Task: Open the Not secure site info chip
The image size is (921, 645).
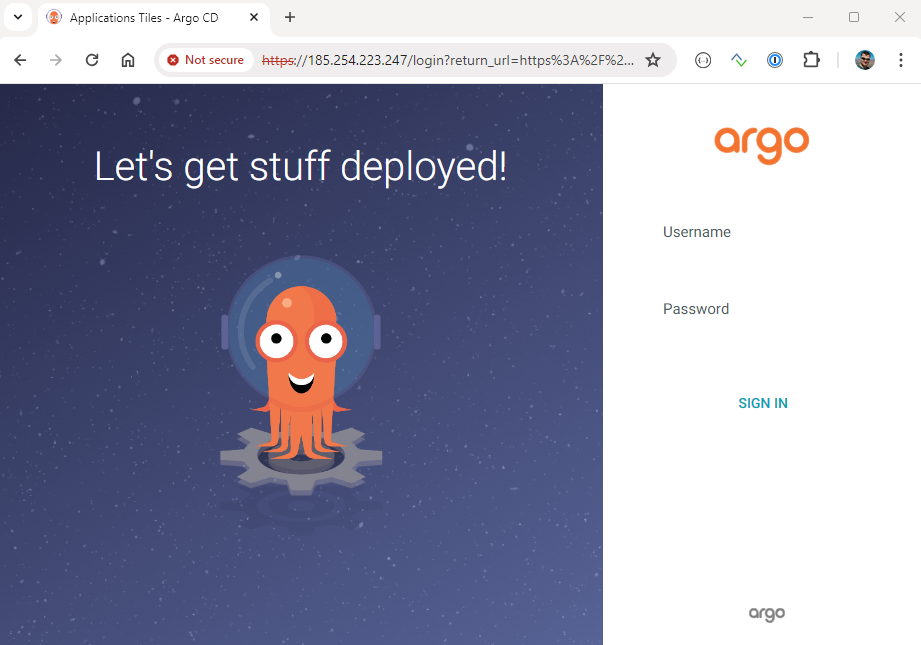Action: tap(206, 60)
